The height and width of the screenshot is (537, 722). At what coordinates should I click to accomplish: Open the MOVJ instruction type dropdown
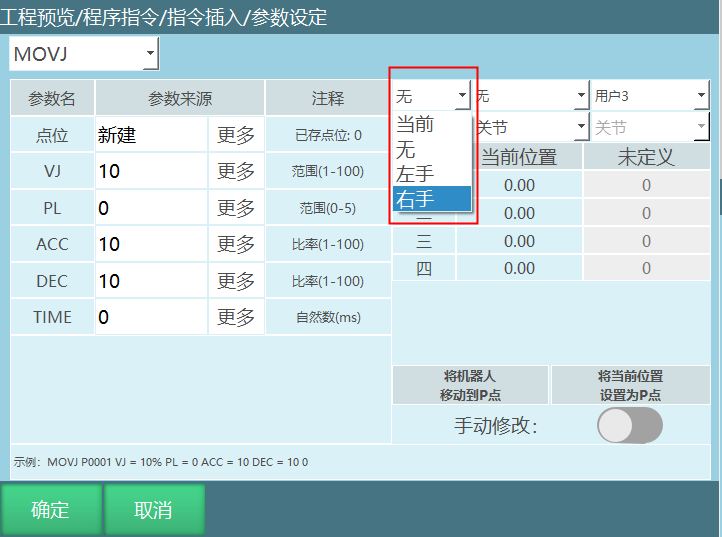(84, 54)
